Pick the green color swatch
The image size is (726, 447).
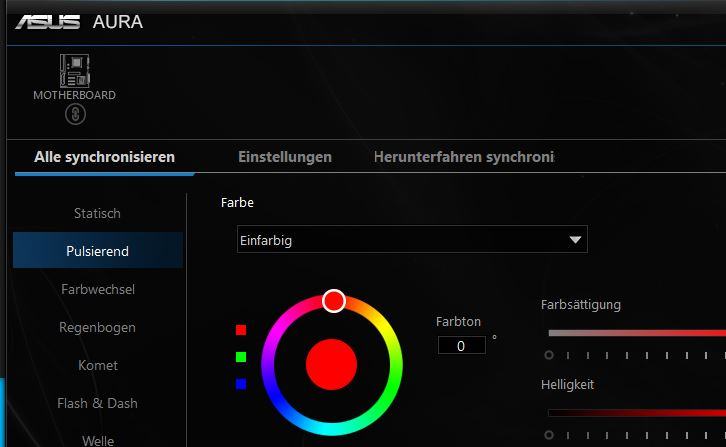tap(241, 357)
